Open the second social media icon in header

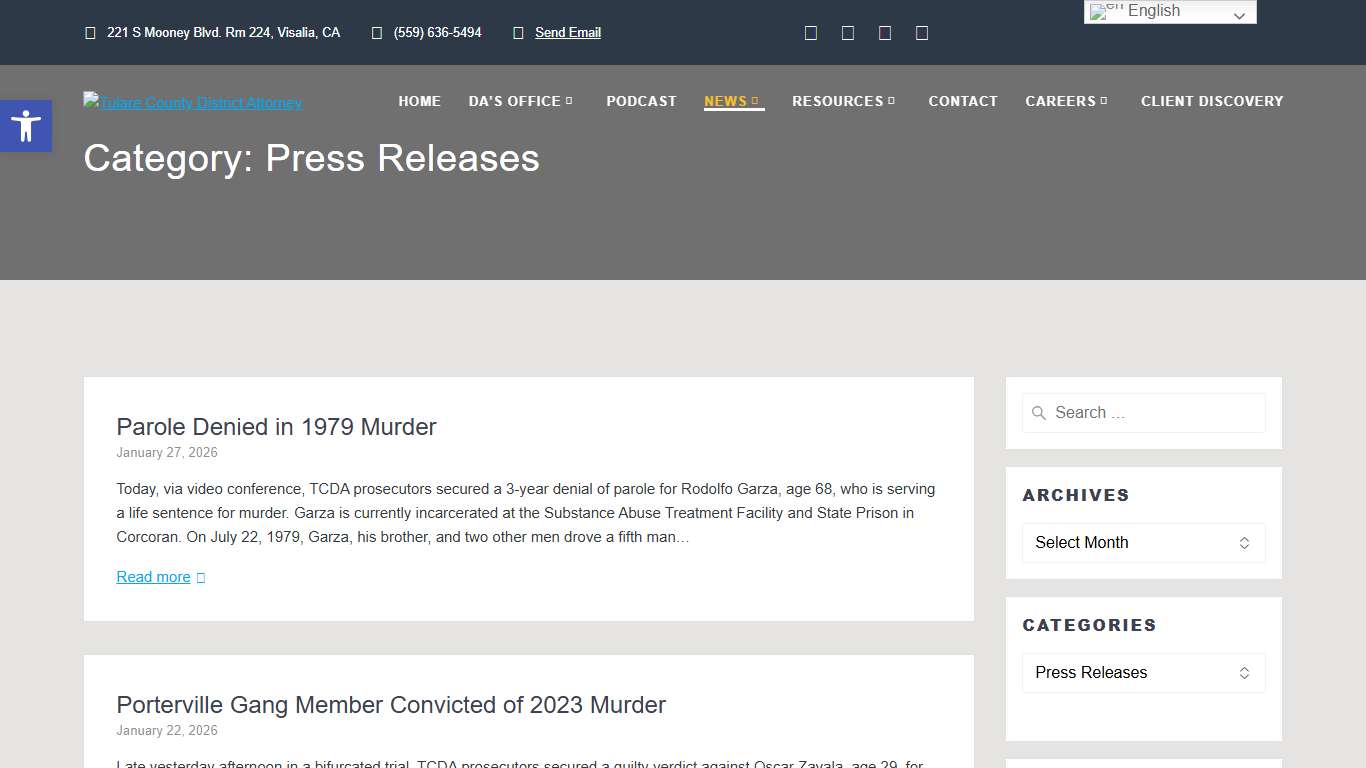848,32
